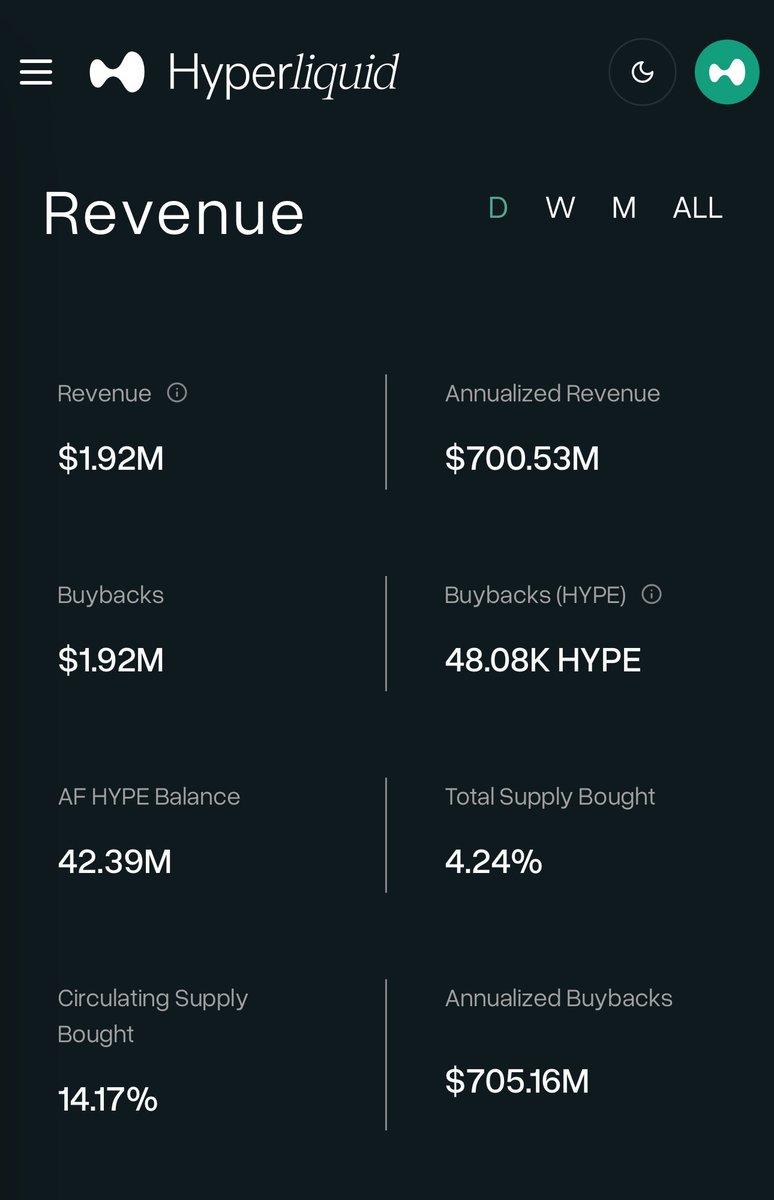Open the hamburger navigation menu
The image size is (774, 1200).
point(36,72)
